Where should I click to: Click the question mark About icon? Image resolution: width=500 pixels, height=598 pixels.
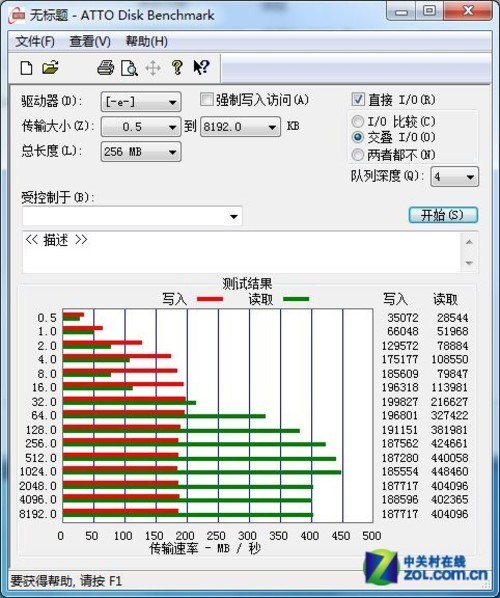[x=177, y=68]
